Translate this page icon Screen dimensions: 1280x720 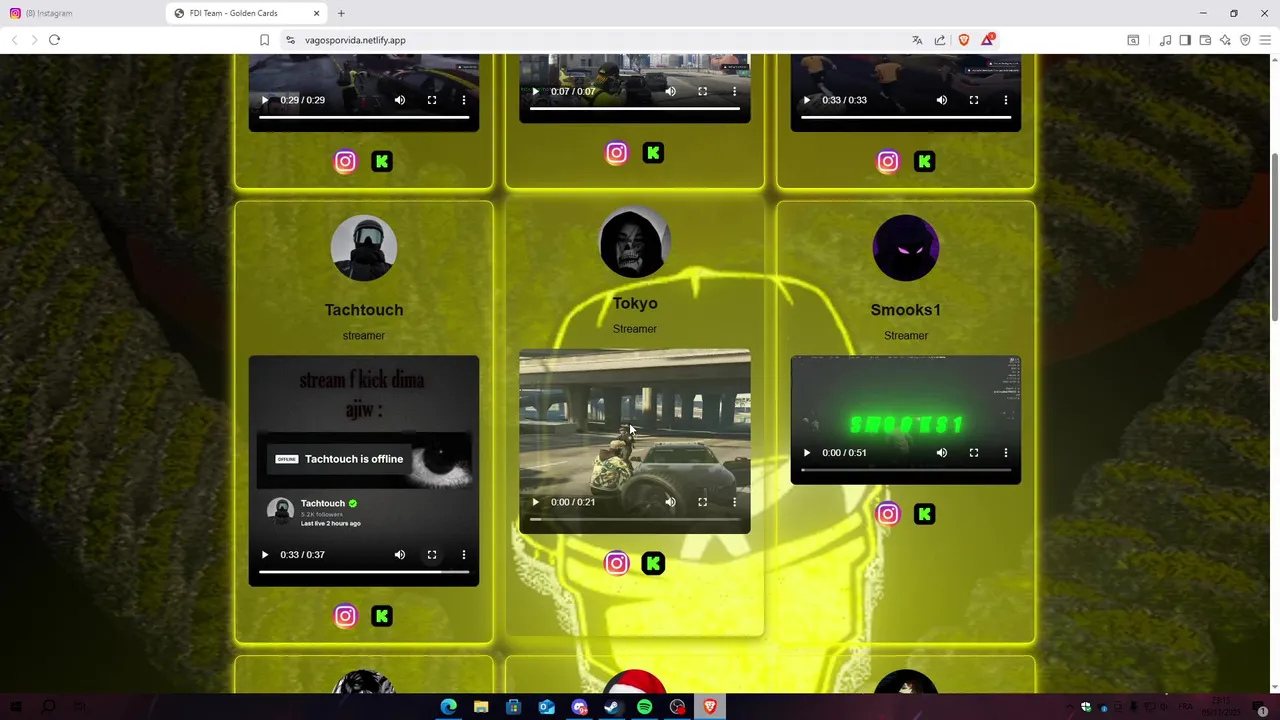[x=917, y=40]
